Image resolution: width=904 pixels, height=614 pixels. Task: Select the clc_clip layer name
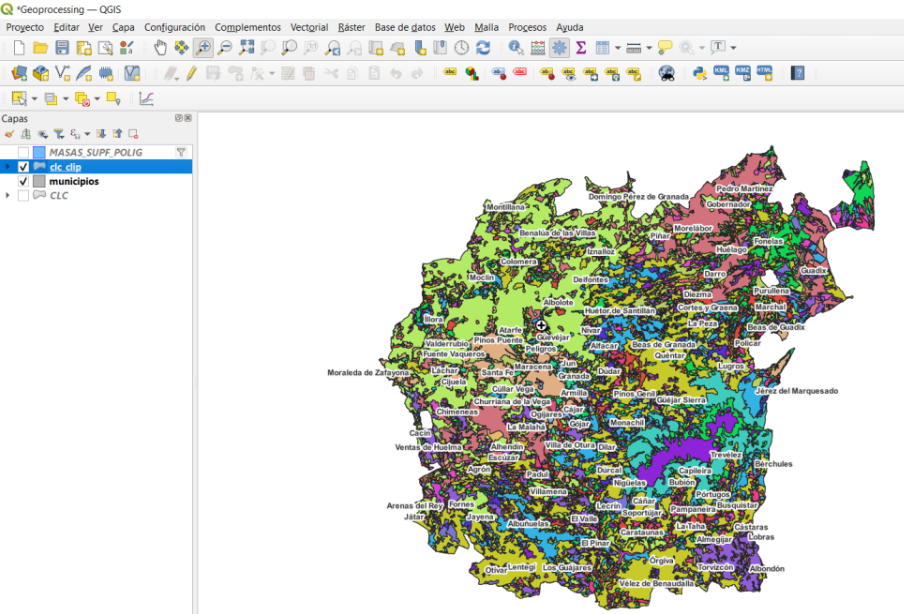(65, 167)
